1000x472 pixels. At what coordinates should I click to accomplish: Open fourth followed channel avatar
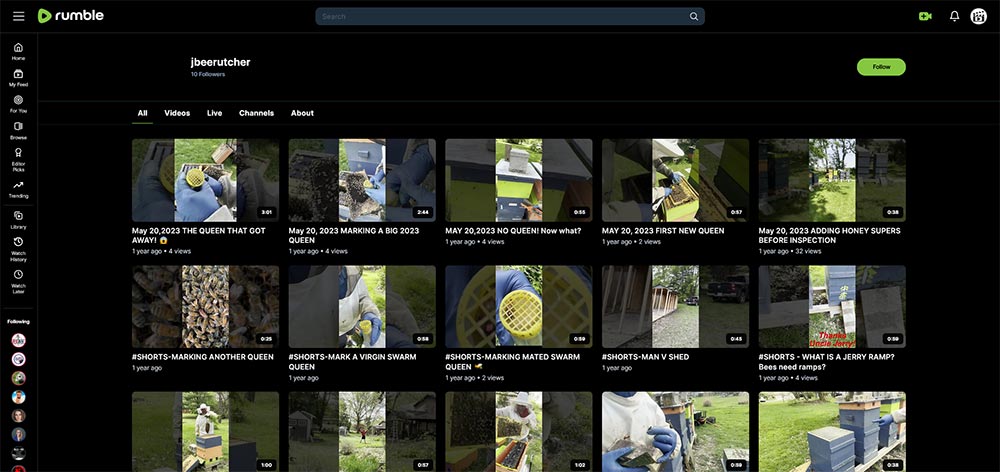coord(18,397)
